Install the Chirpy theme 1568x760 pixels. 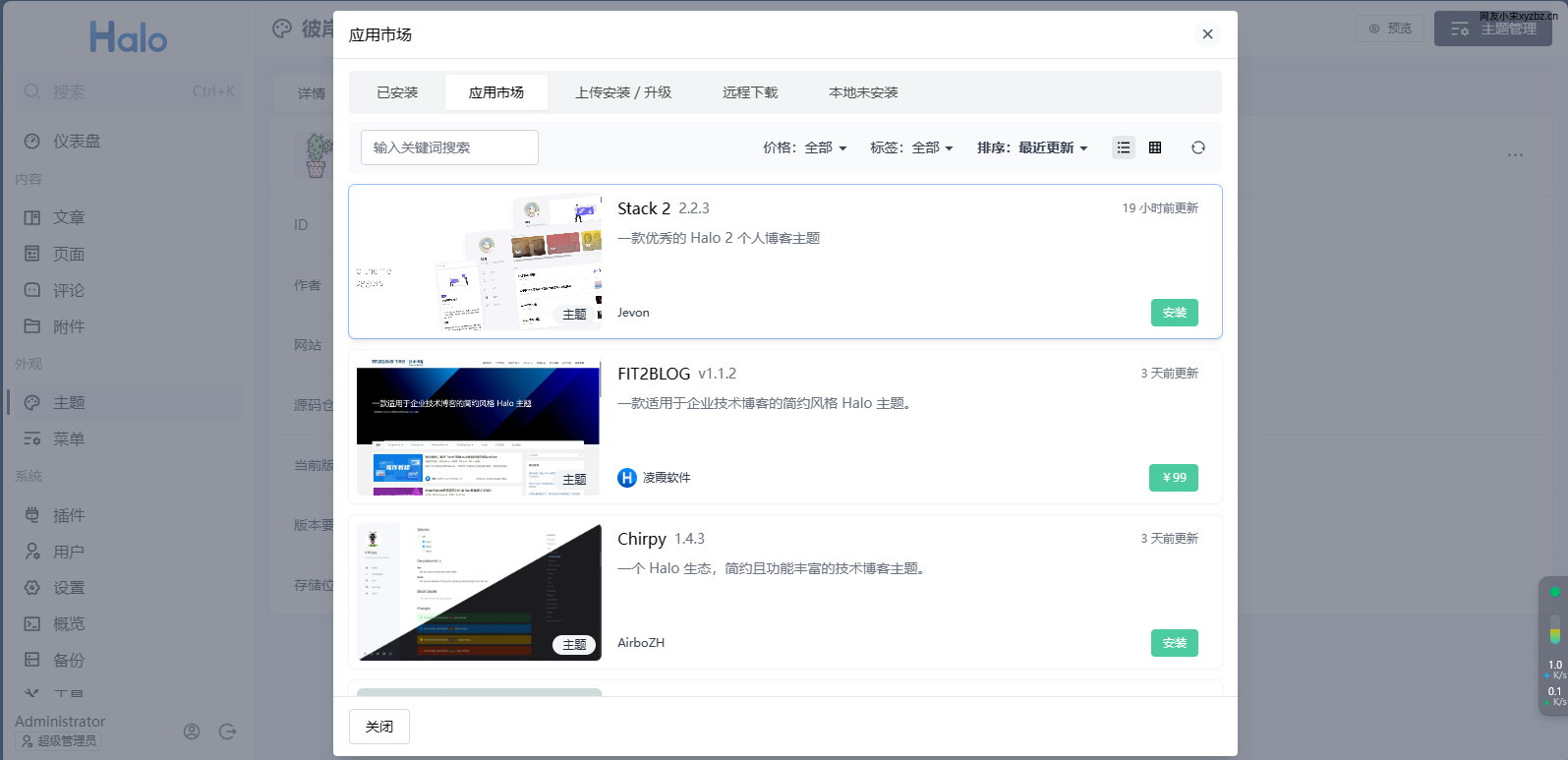(1175, 643)
